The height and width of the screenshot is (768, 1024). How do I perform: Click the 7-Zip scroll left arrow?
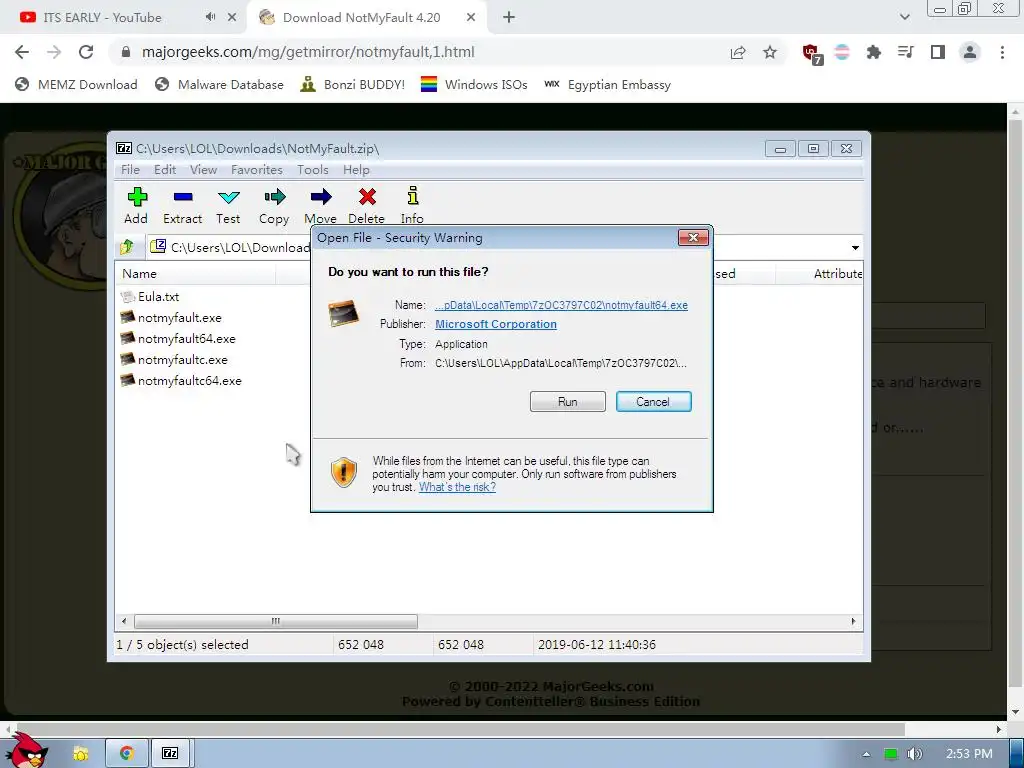click(124, 621)
